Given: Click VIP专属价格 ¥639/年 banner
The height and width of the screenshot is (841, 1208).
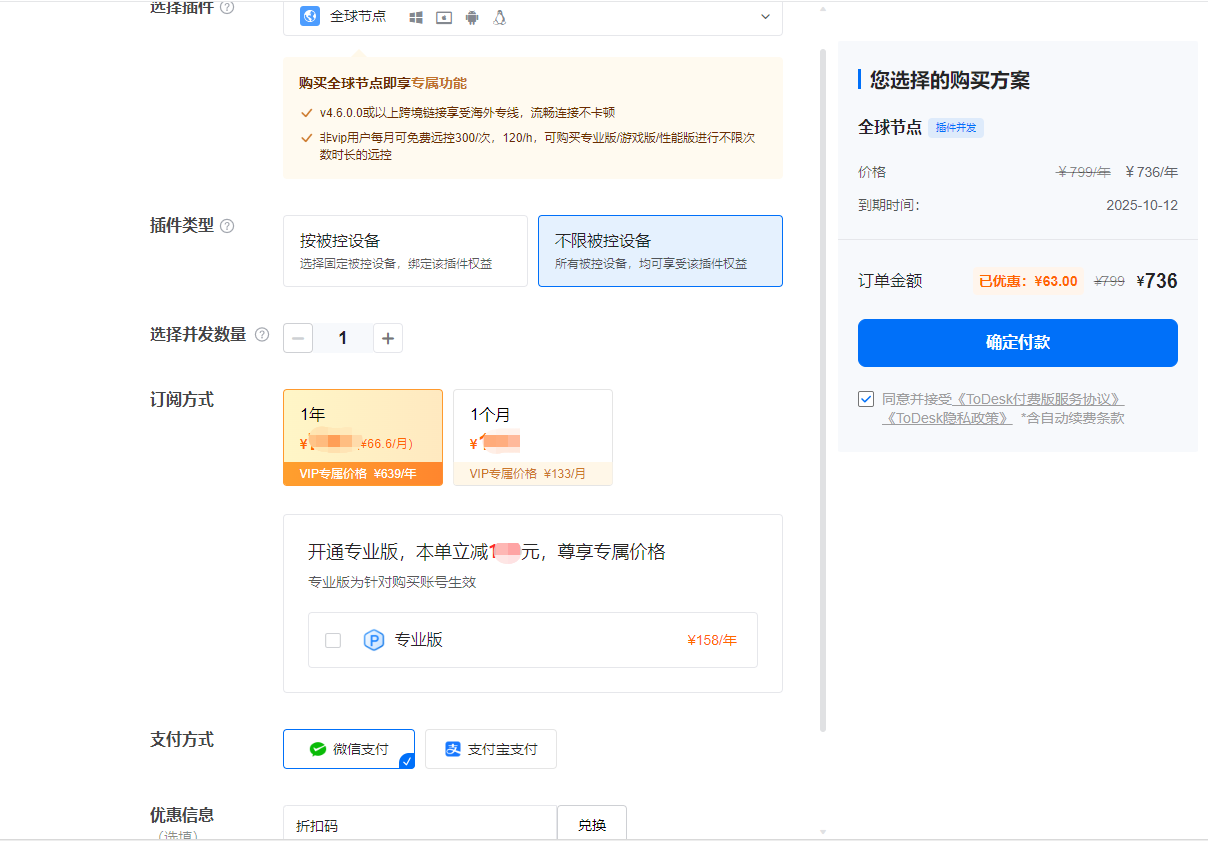Looking at the screenshot, I should coord(363,474).
